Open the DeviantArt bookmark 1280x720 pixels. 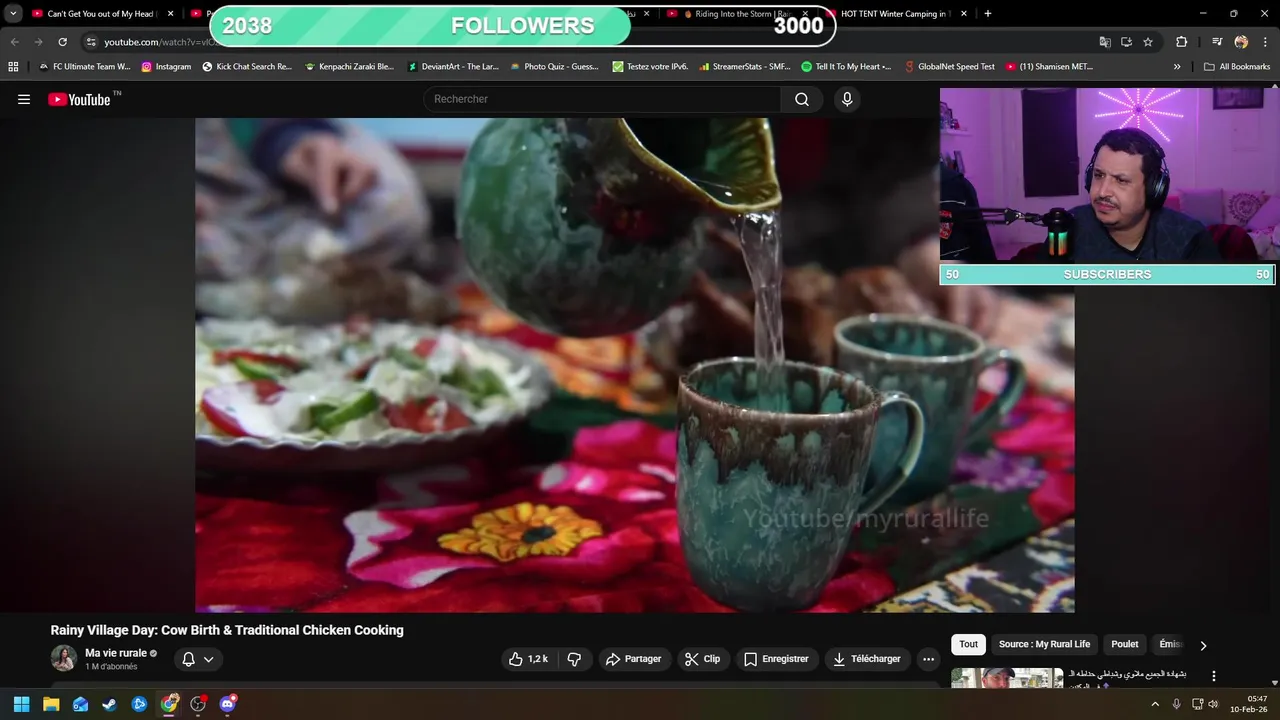point(453,67)
